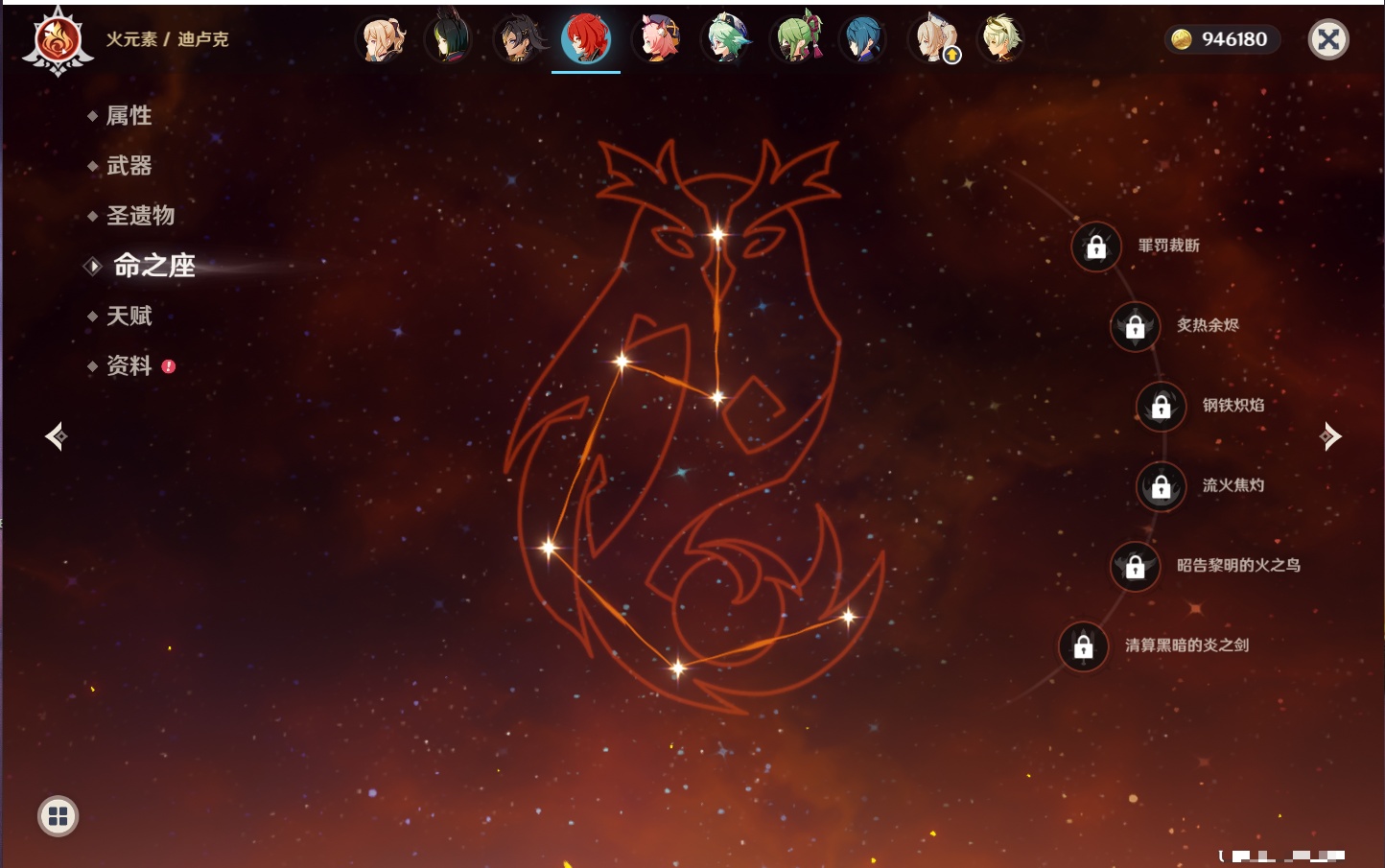Open the locked 钢铁炽焰 constellation node
Image resolution: width=1385 pixels, height=868 pixels.
(x=1162, y=406)
